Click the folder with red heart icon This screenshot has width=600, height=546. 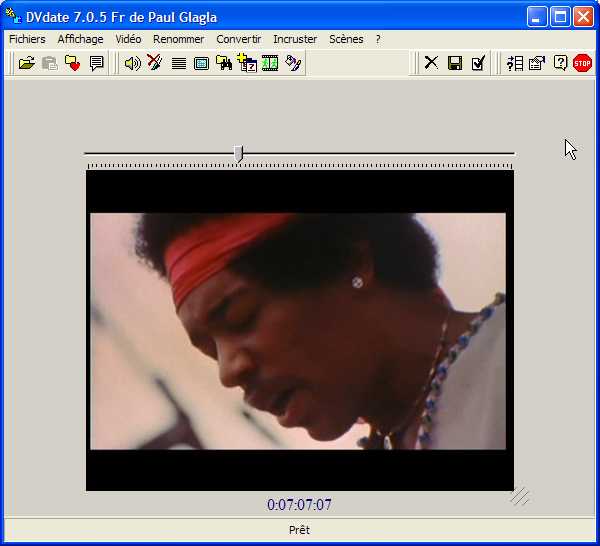[x=72, y=63]
